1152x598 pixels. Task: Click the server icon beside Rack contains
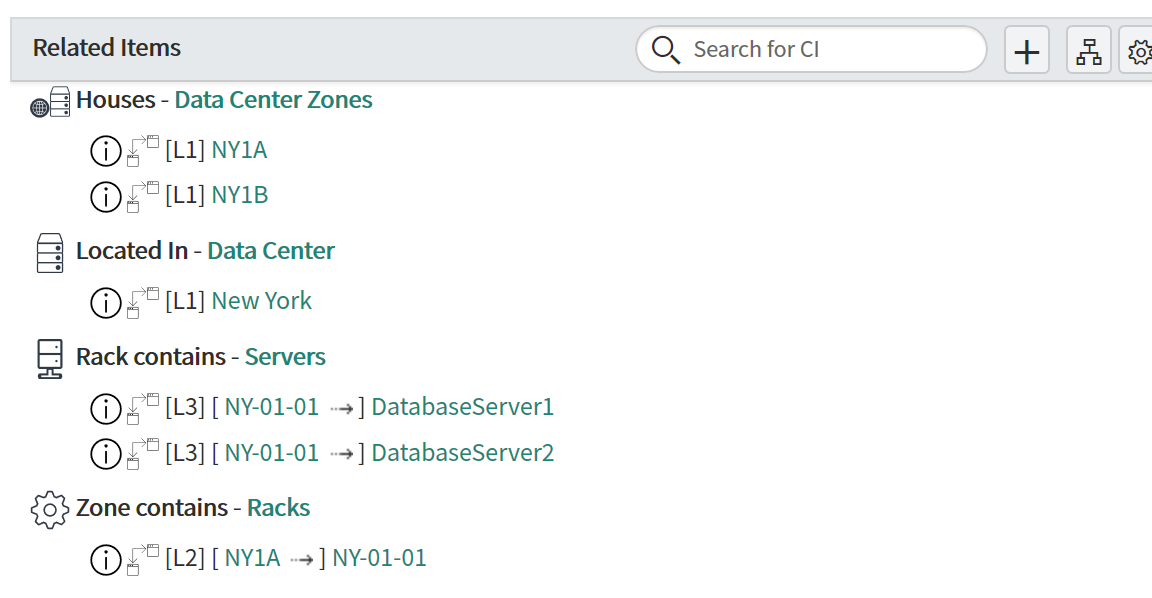coord(50,359)
